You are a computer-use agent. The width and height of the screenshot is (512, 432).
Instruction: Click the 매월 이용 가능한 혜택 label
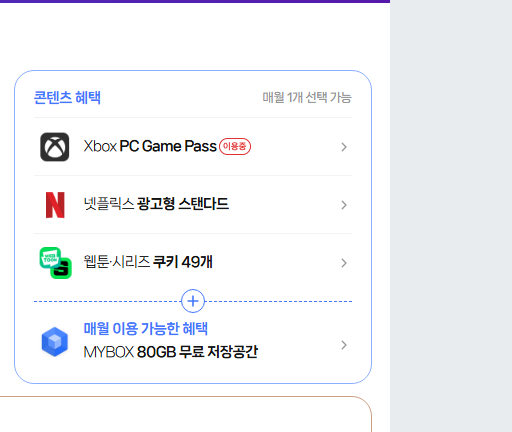145,328
